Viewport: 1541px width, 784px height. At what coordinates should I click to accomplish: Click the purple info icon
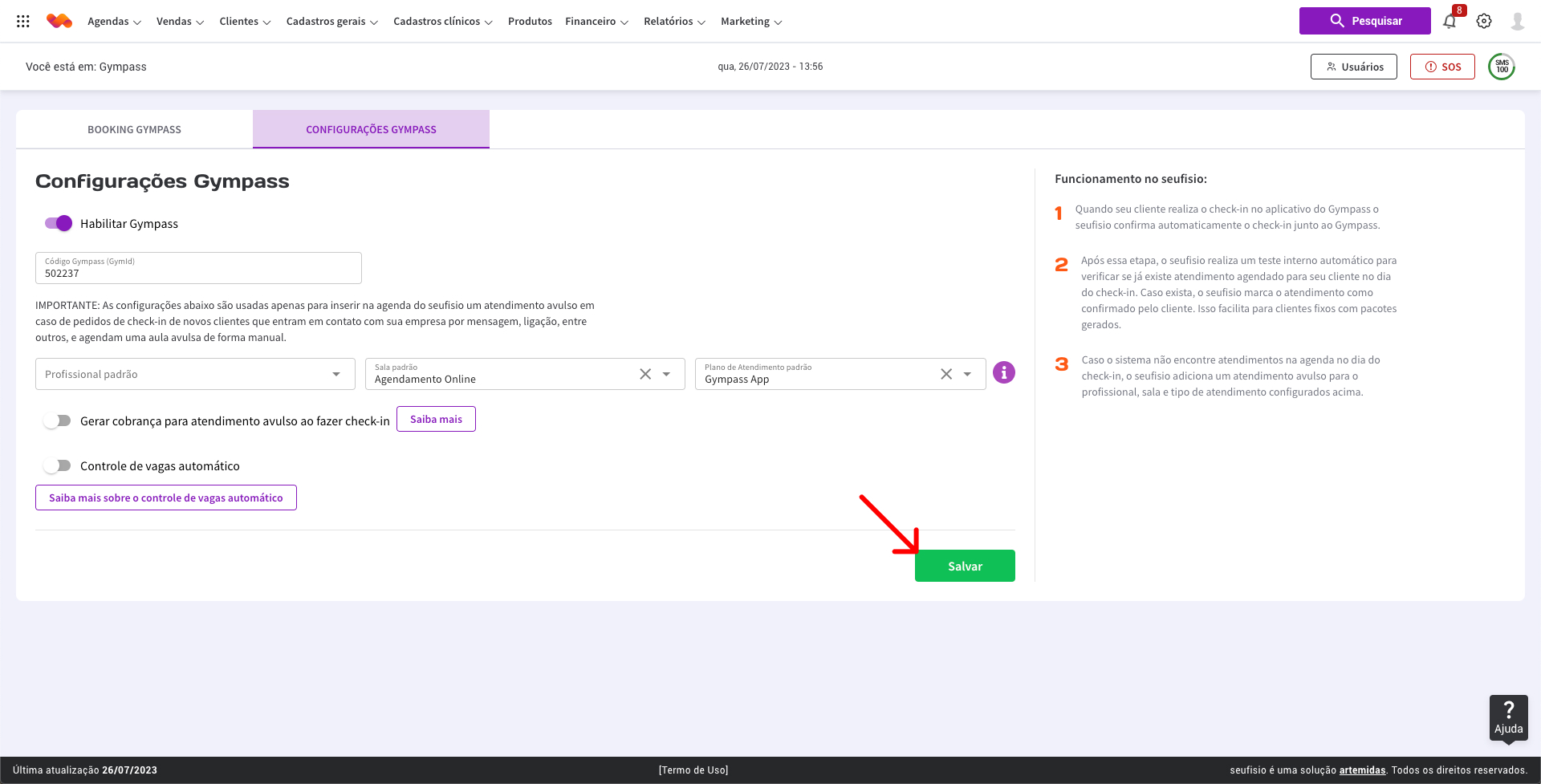[1004, 372]
